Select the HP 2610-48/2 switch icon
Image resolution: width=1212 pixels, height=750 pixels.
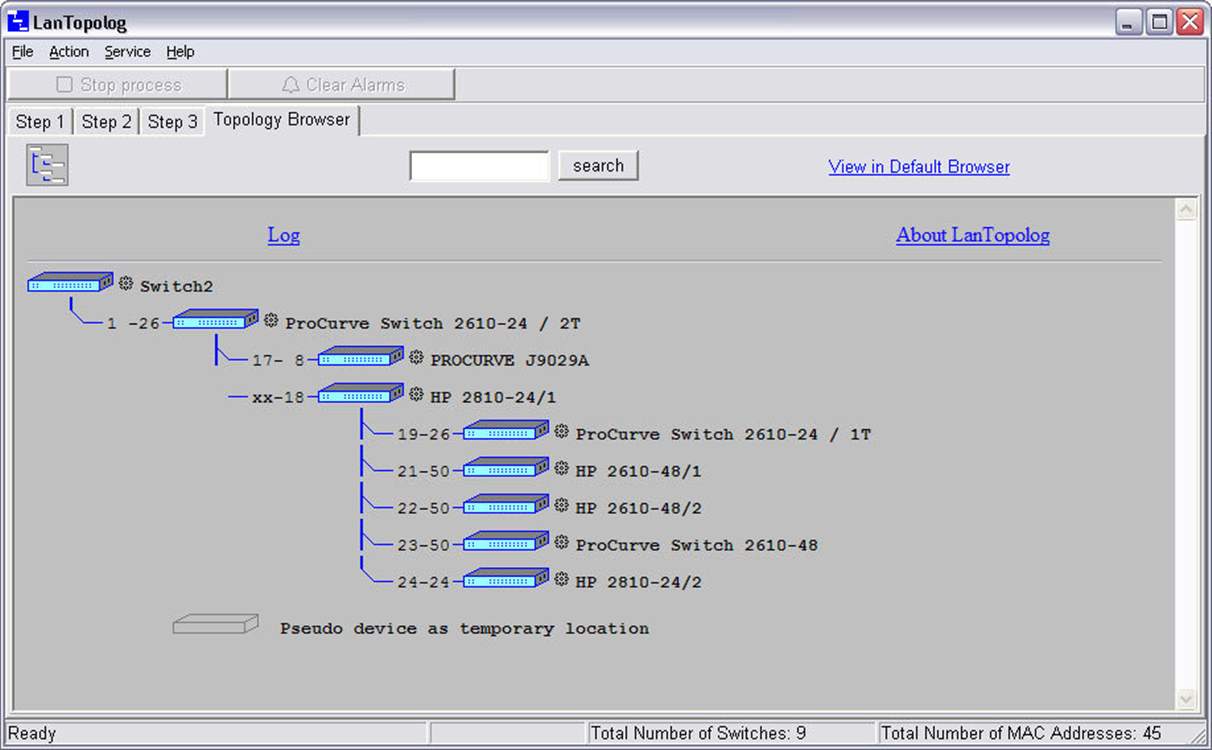pyautogui.click(x=506, y=505)
